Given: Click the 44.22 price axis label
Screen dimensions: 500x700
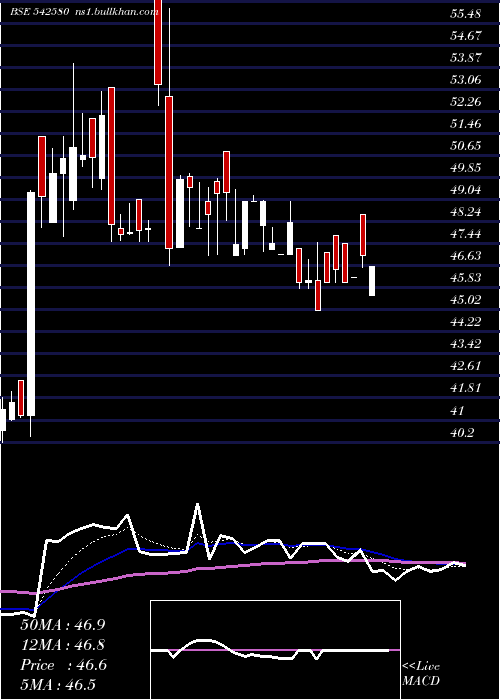Looking at the screenshot, I should [x=466, y=322].
